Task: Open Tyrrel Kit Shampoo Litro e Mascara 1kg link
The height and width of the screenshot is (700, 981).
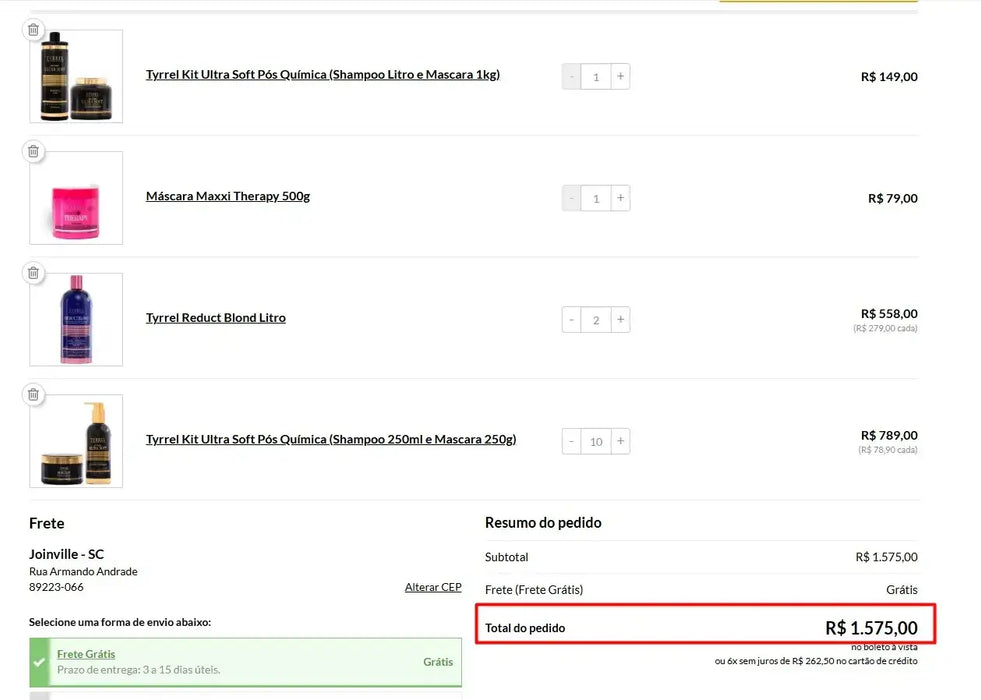Action: click(x=322, y=75)
